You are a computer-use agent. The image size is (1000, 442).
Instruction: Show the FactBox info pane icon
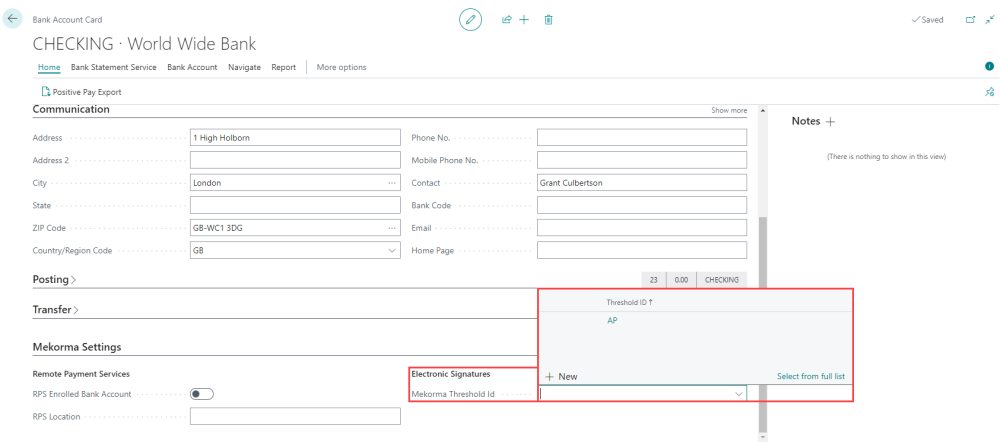[x=989, y=66]
